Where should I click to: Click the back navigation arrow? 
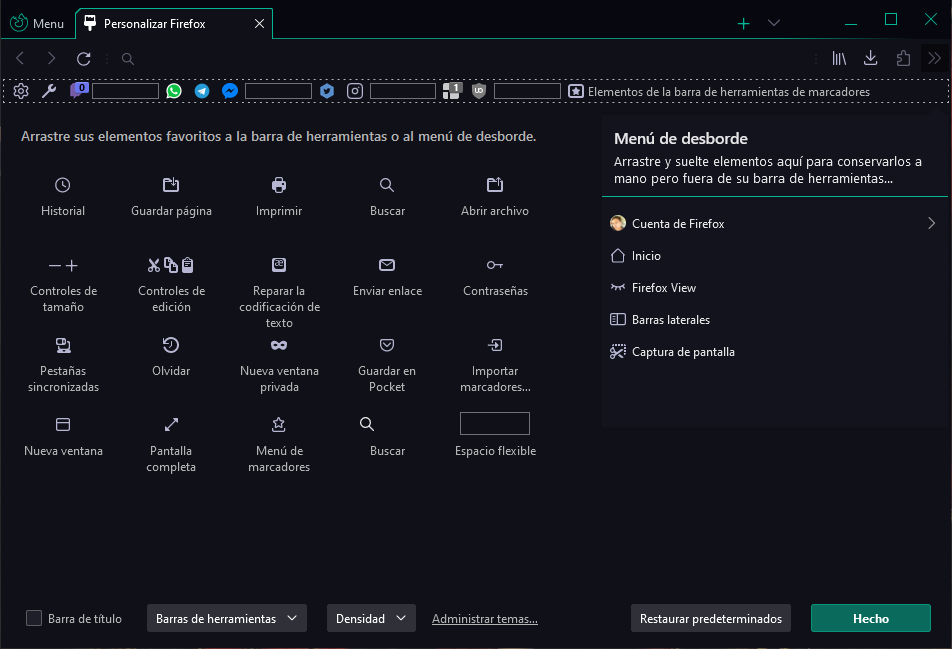pyautogui.click(x=20, y=58)
